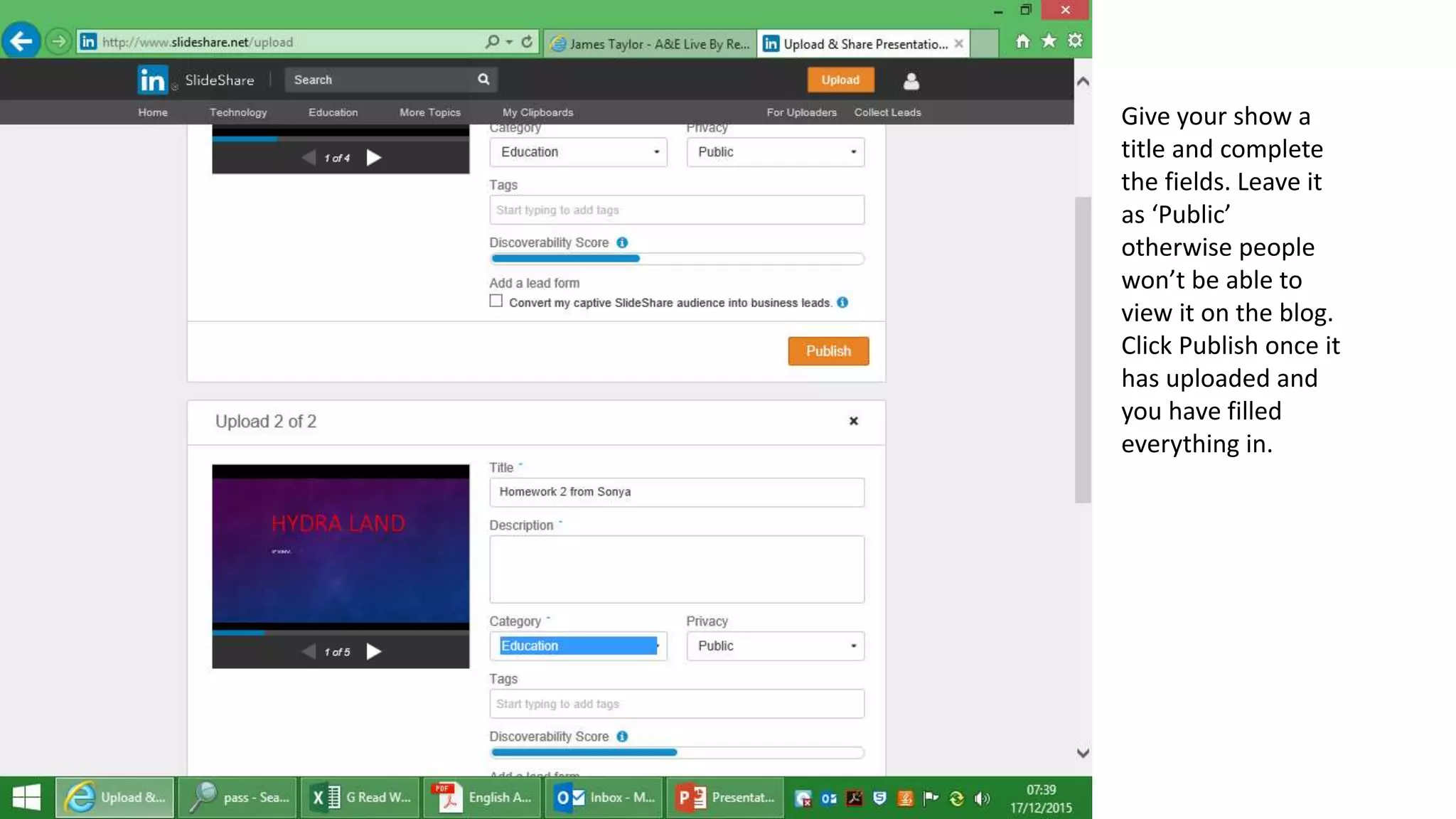Open address bar dropdown arrow
The image size is (1456, 819).
click(x=509, y=42)
